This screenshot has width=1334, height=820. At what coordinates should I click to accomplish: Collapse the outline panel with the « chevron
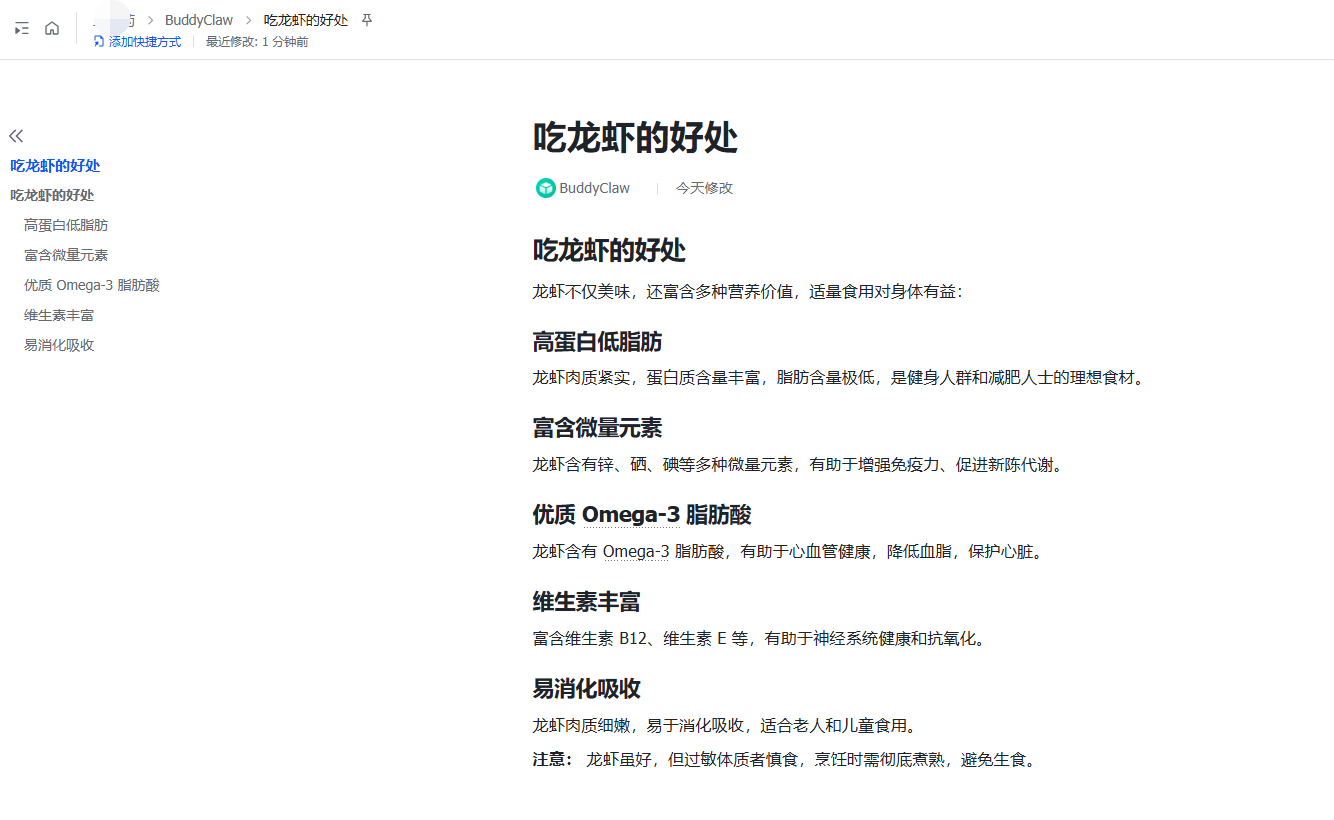(16, 135)
